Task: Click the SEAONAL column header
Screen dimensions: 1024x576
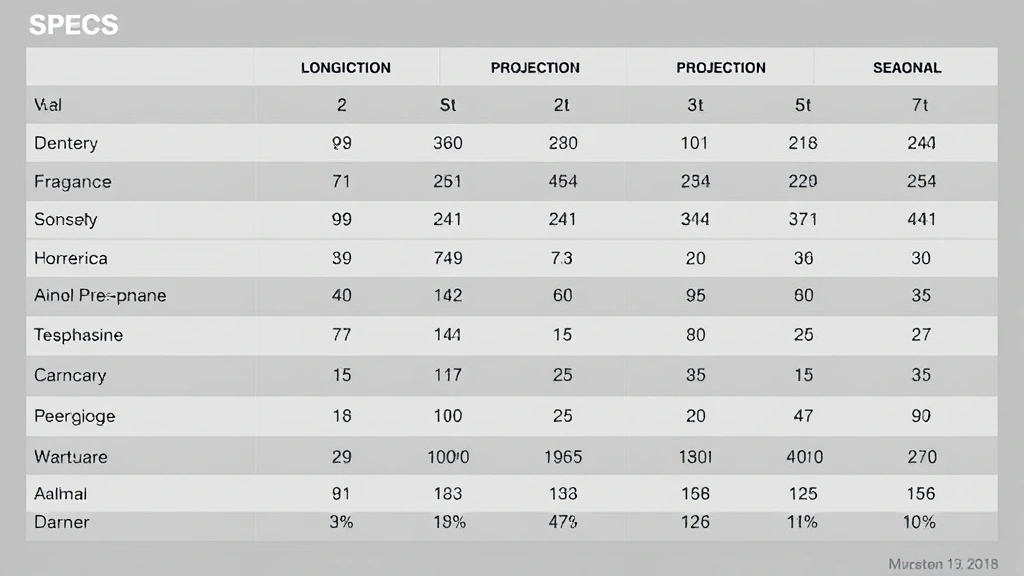Action: pos(907,68)
